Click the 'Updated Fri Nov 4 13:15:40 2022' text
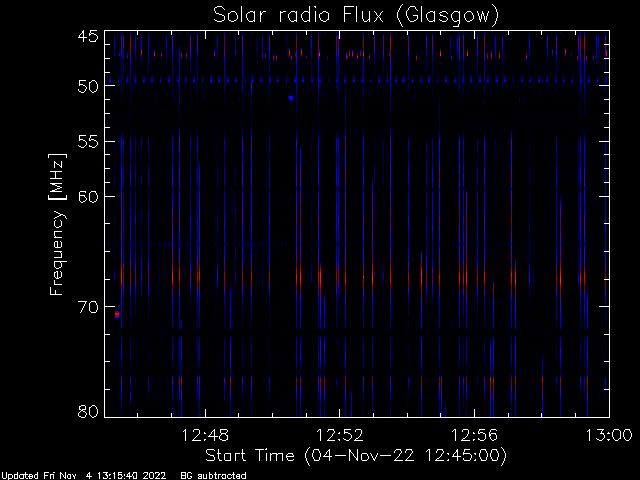This screenshot has width=640, height=480. pyautogui.click(x=84, y=476)
